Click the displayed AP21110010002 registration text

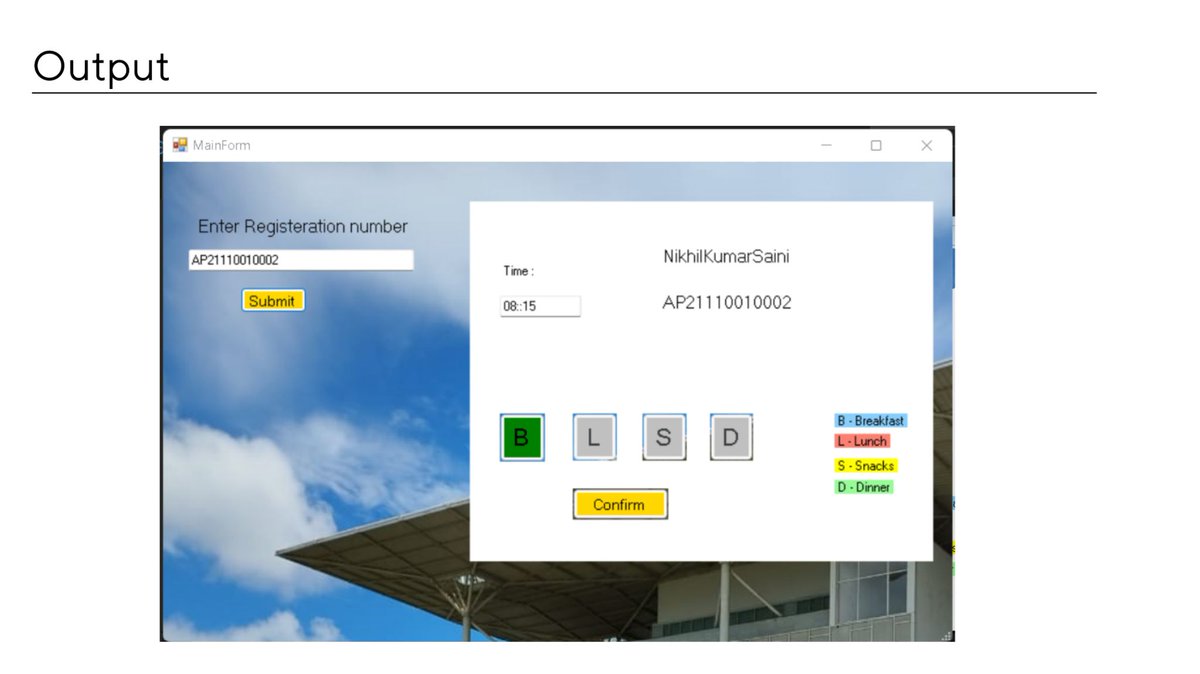(x=729, y=302)
